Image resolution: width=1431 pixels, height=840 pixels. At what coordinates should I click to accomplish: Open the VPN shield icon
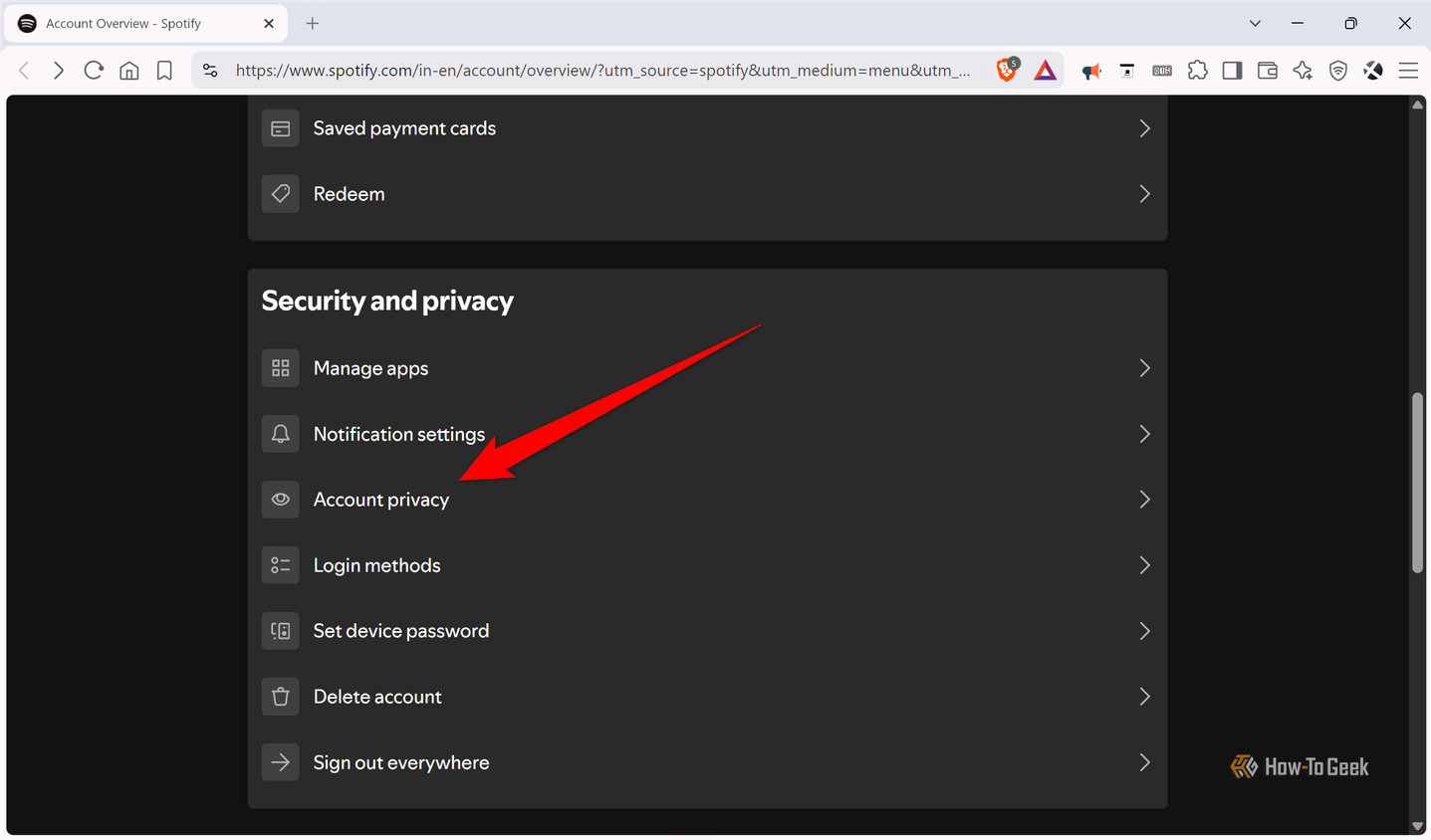[1338, 71]
